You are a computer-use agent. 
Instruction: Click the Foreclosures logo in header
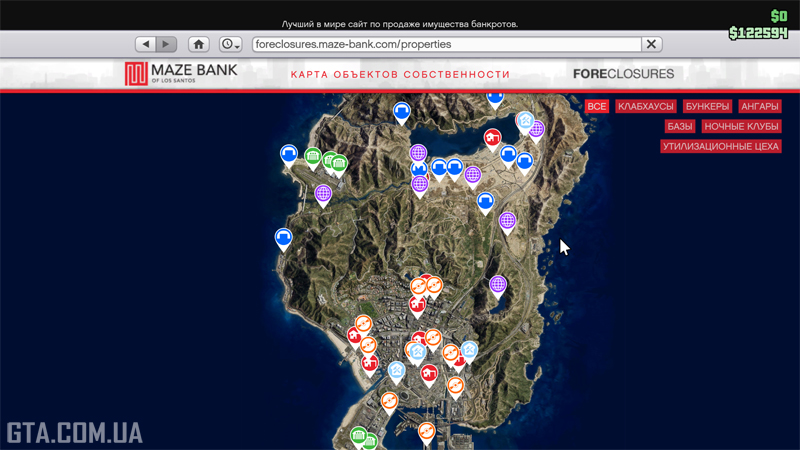click(x=623, y=74)
